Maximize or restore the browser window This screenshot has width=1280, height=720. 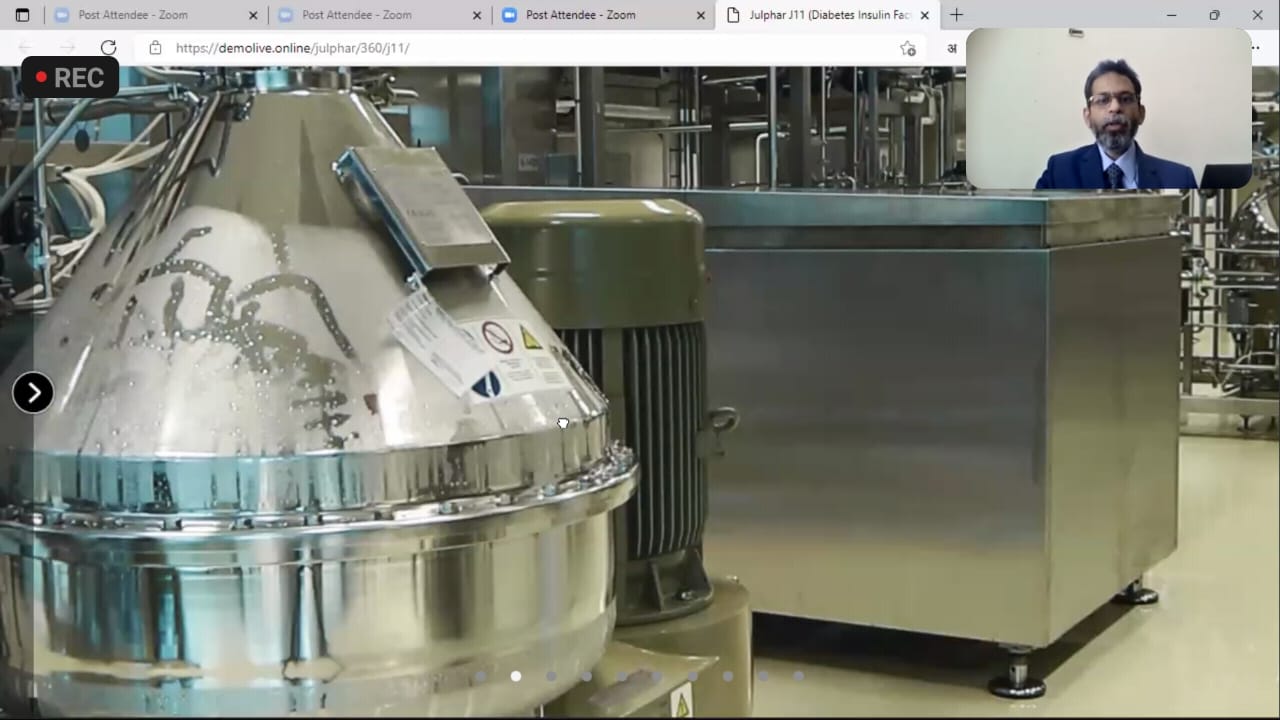point(1214,15)
